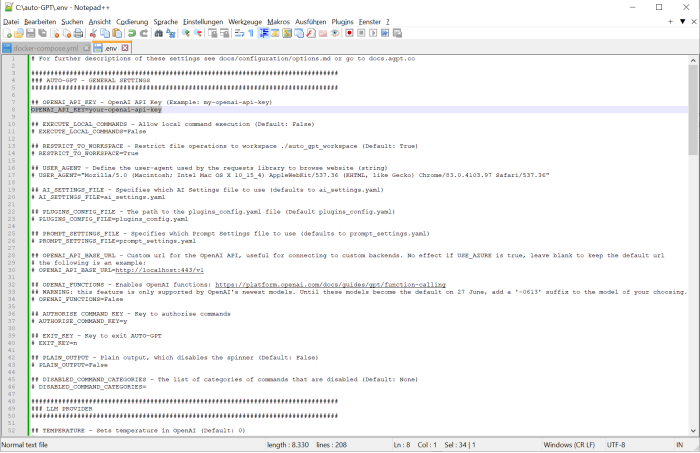
Task: Show the Document List panel icon
Action: pos(299,33)
